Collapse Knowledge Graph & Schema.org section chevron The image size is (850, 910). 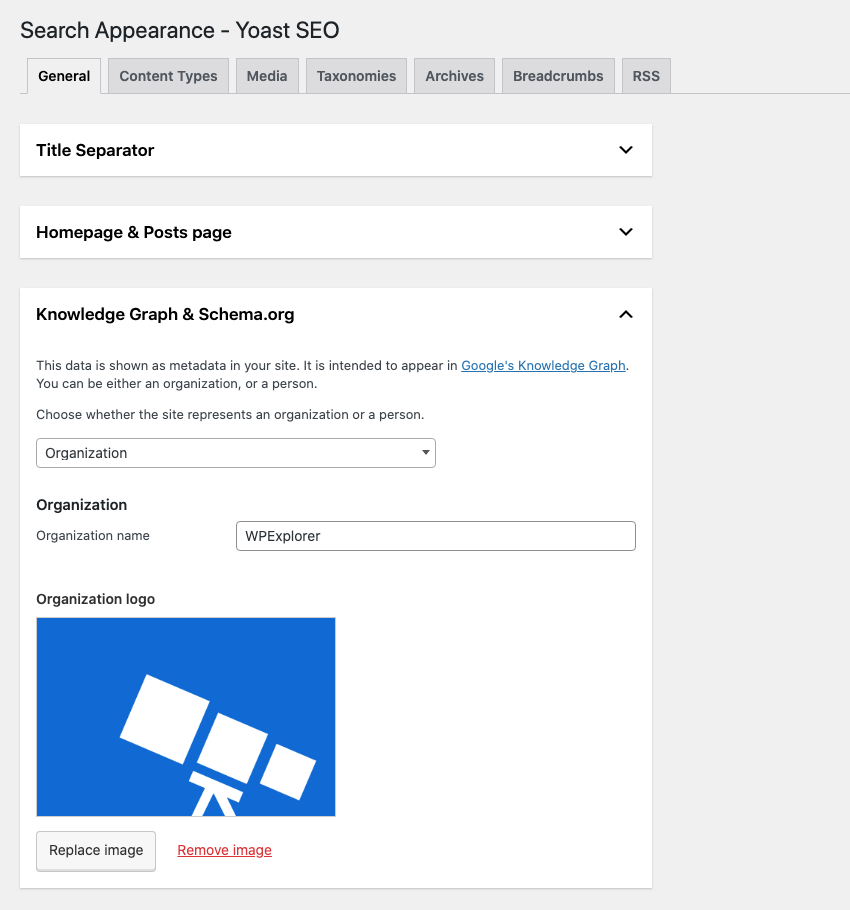point(625,315)
